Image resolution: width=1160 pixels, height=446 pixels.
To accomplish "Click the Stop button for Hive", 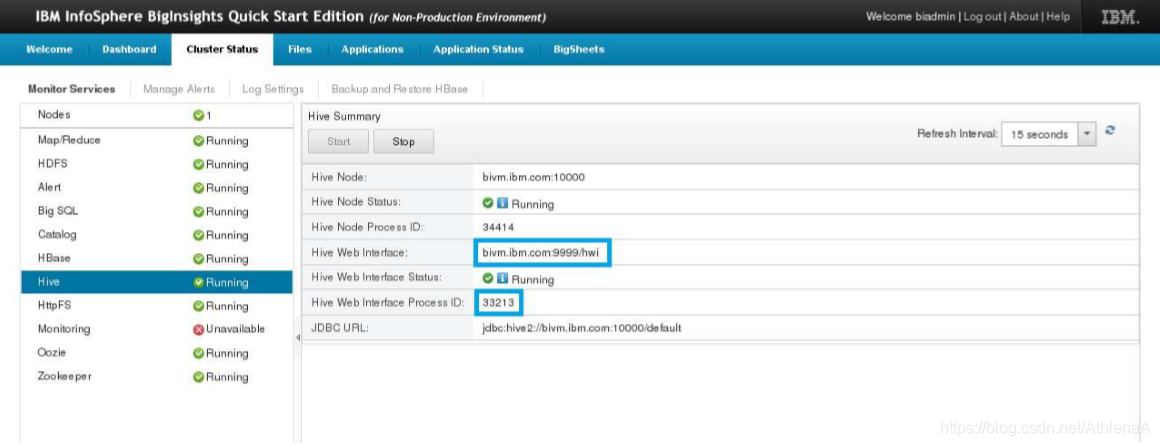I will pos(403,141).
